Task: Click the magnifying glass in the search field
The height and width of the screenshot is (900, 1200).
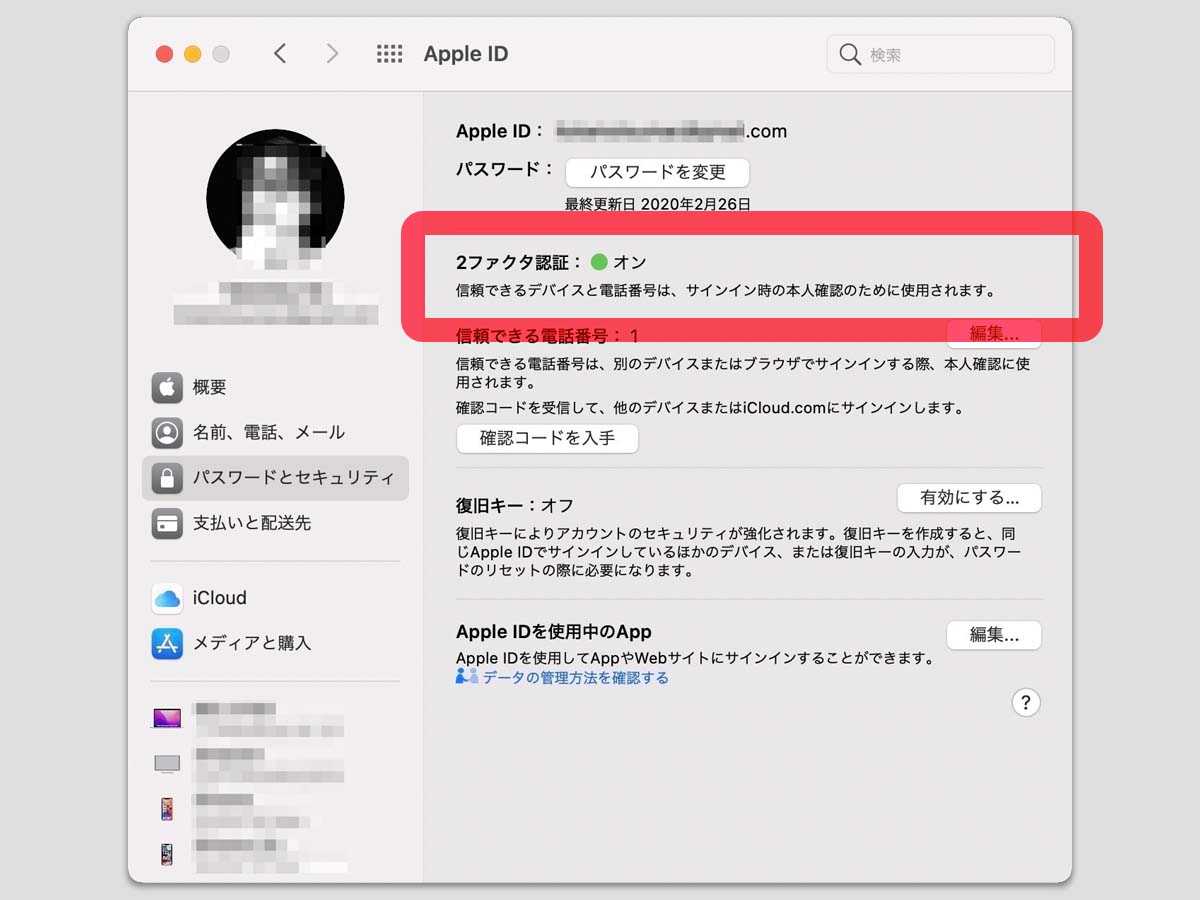Action: click(849, 54)
